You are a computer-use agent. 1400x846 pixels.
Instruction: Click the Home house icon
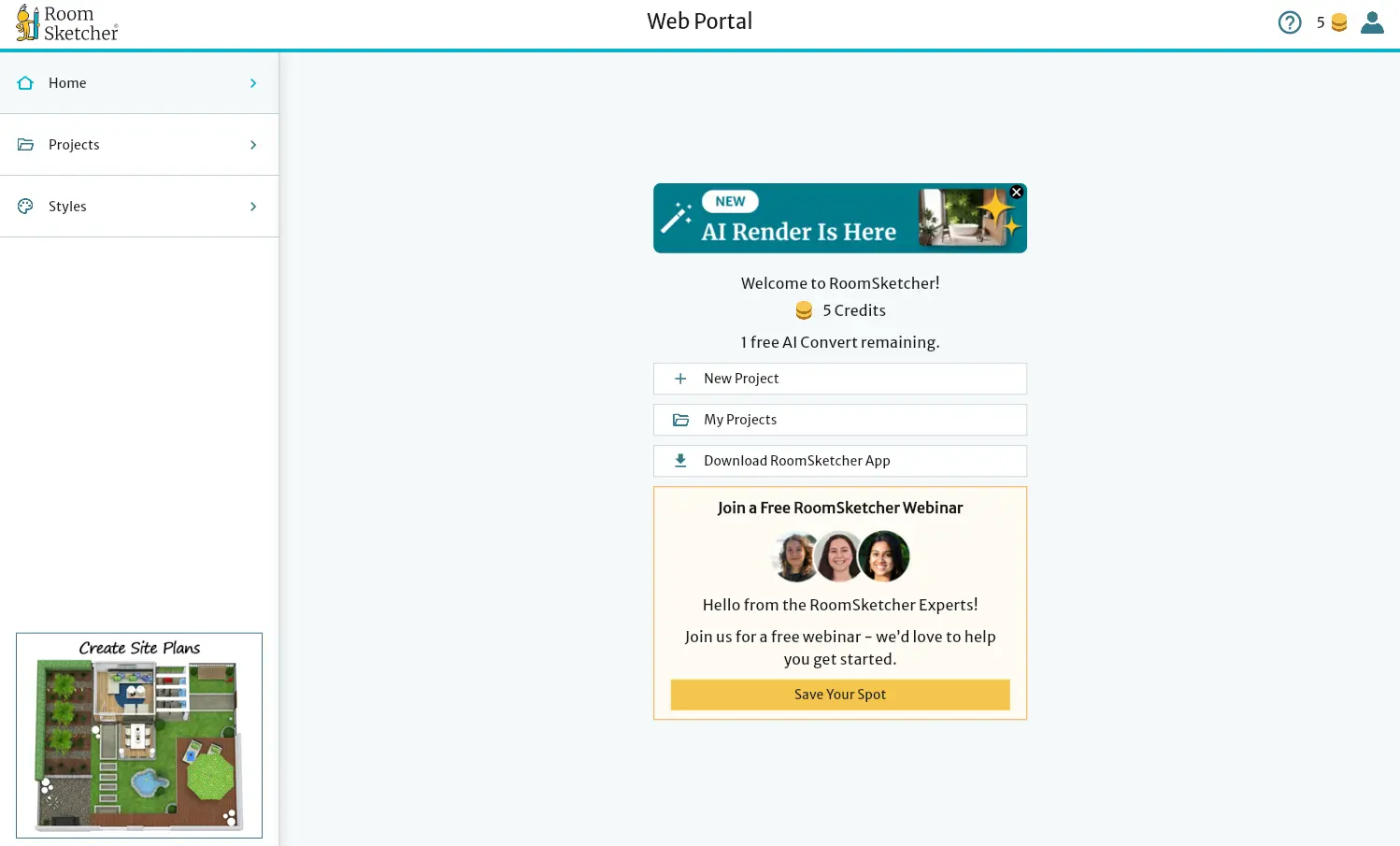point(25,83)
